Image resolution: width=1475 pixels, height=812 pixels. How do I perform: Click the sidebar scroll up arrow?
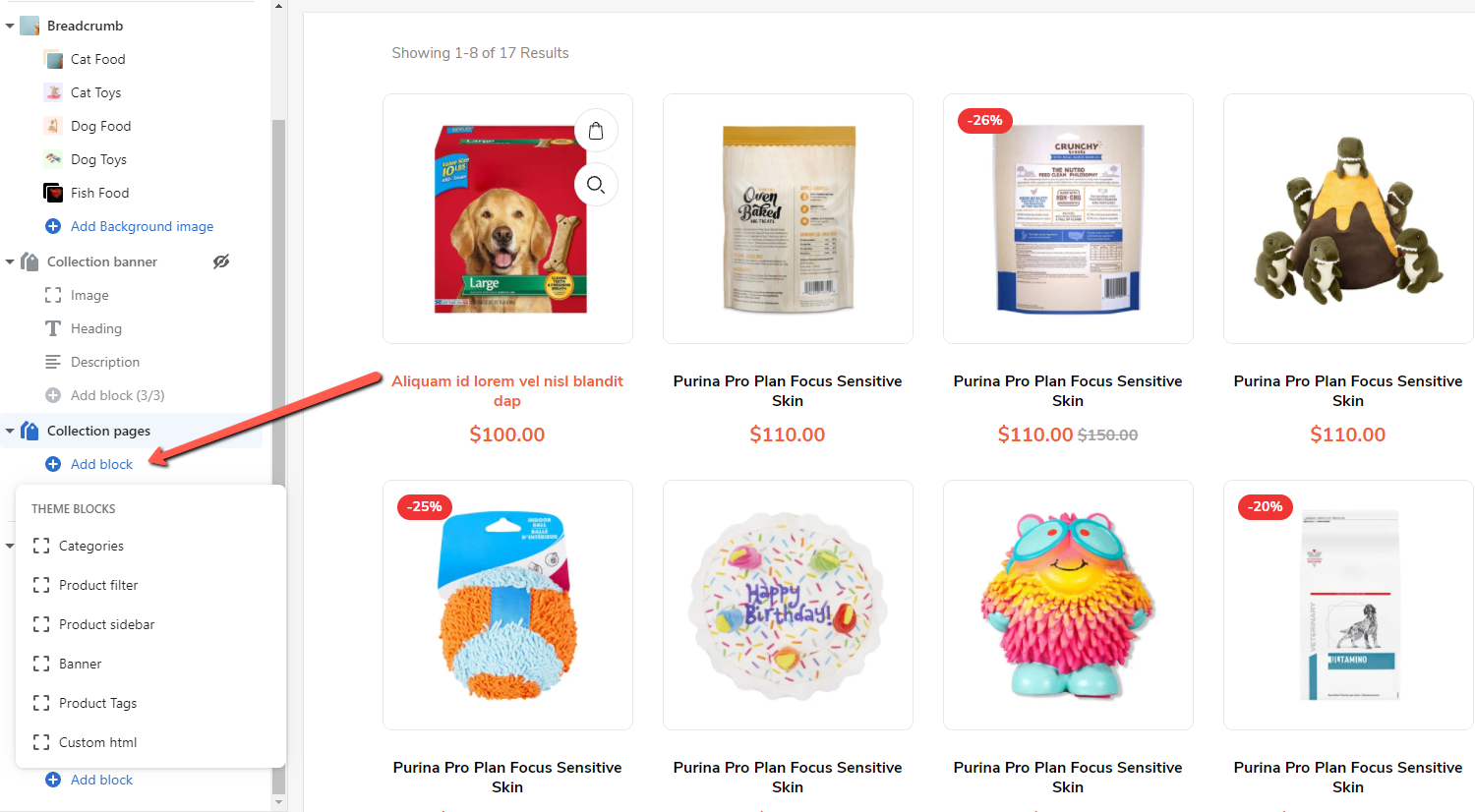tap(278, 6)
